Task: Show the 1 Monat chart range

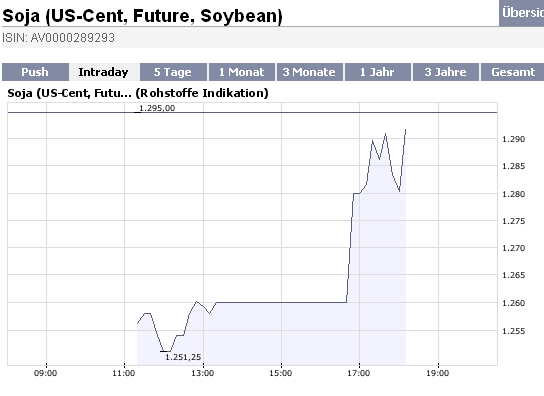Action: coord(241,72)
